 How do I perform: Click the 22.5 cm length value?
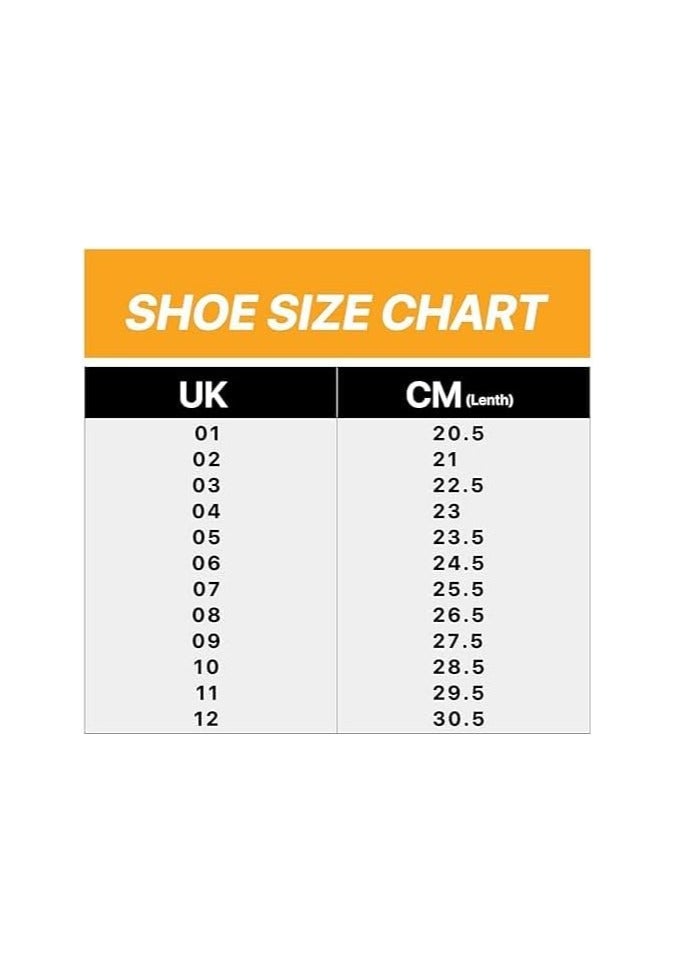(458, 486)
